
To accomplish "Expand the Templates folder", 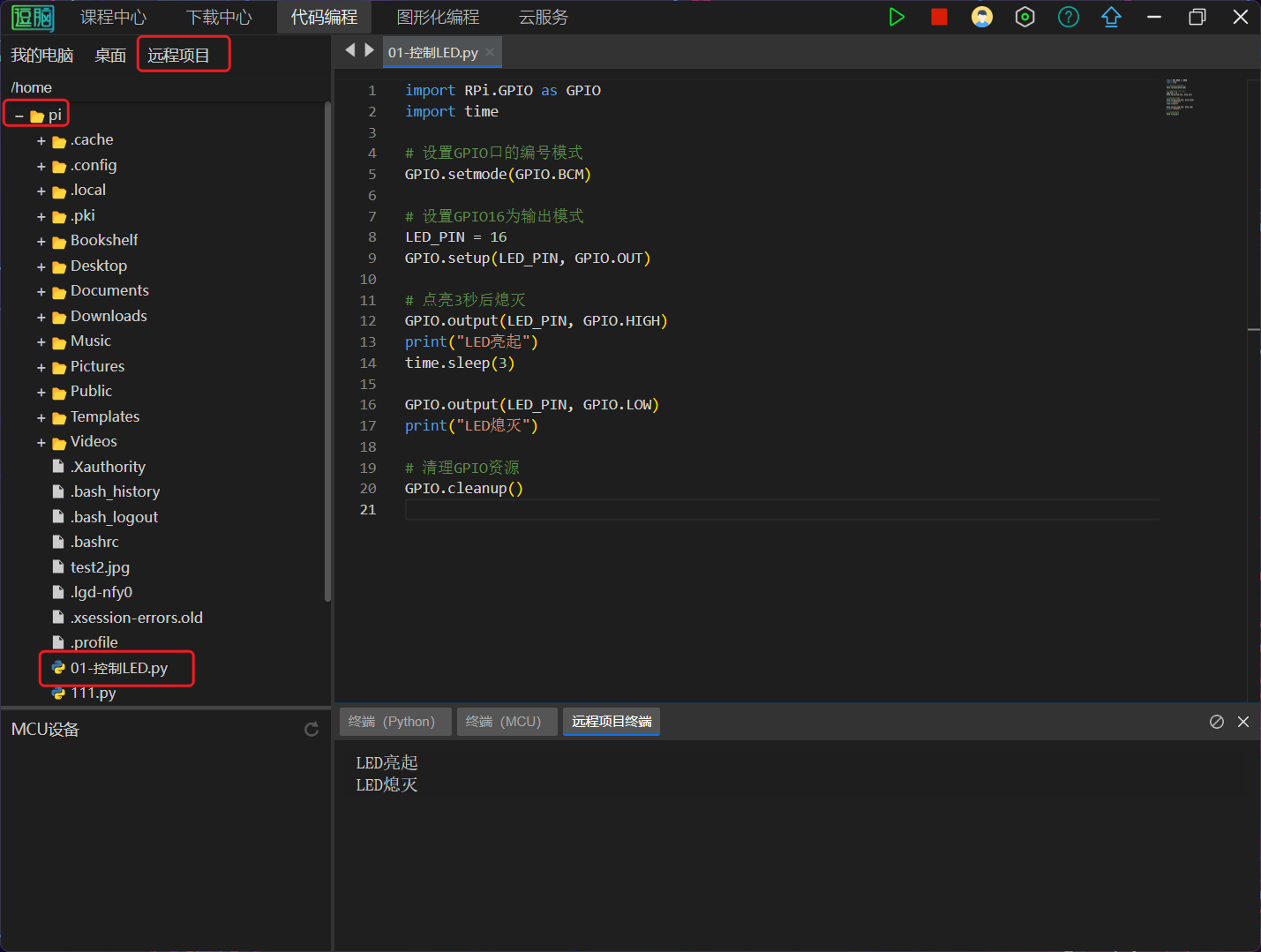I will pos(41,418).
